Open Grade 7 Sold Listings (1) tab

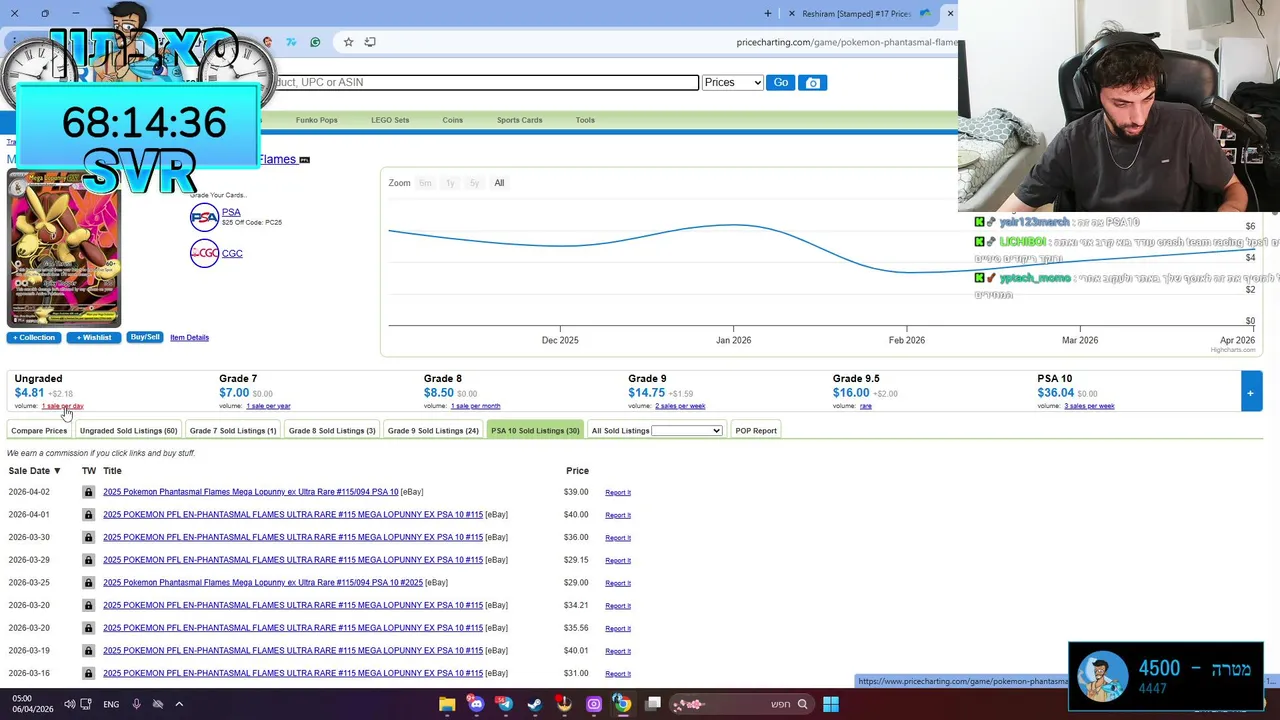point(233,431)
